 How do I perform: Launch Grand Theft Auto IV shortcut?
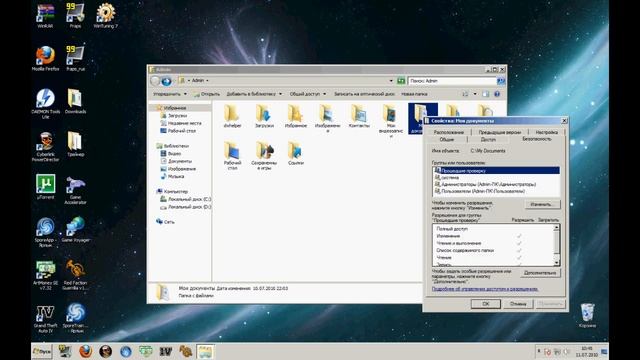click(x=45, y=319)
